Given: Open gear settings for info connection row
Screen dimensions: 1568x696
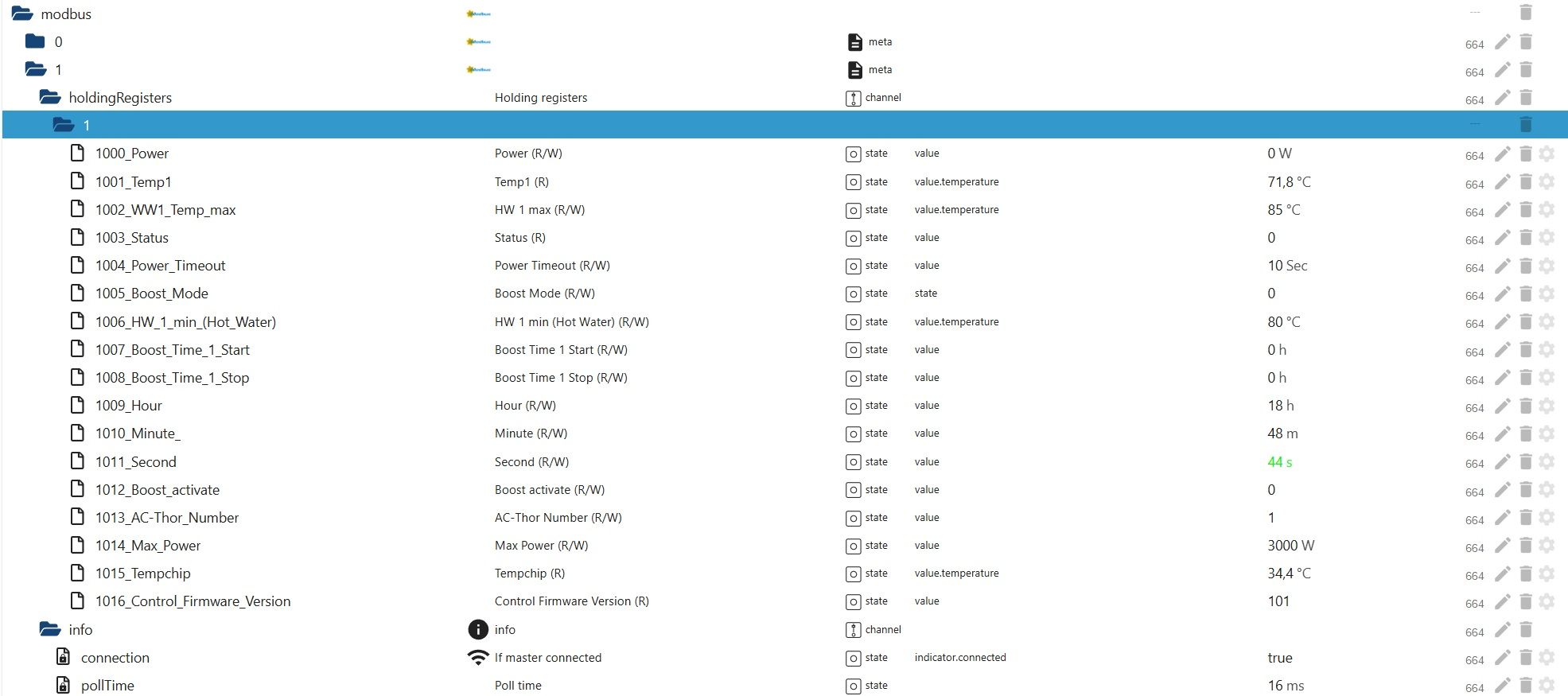Looking at the screenshot, I should pyautogui.click(x=1547, y=658).
